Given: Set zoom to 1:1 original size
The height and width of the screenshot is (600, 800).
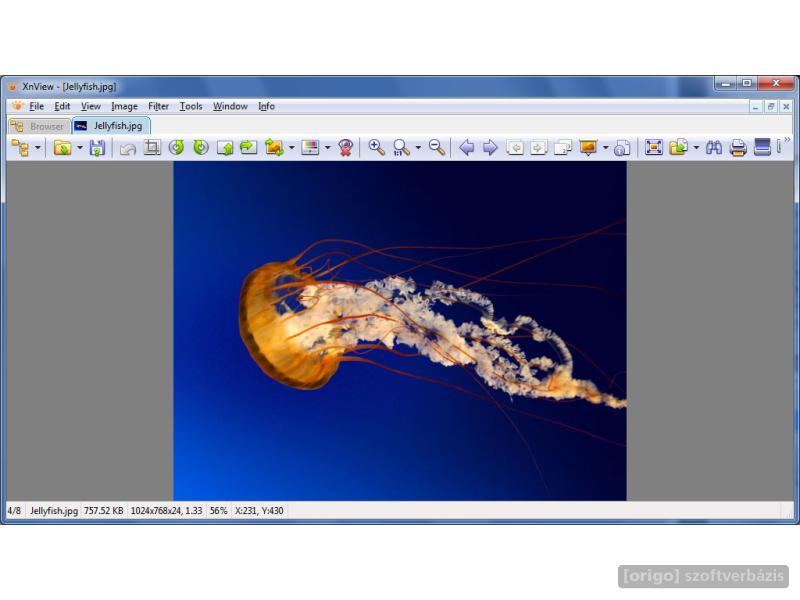Looking at the screenshot, I should pyautogui.click(x=402, y=148).
